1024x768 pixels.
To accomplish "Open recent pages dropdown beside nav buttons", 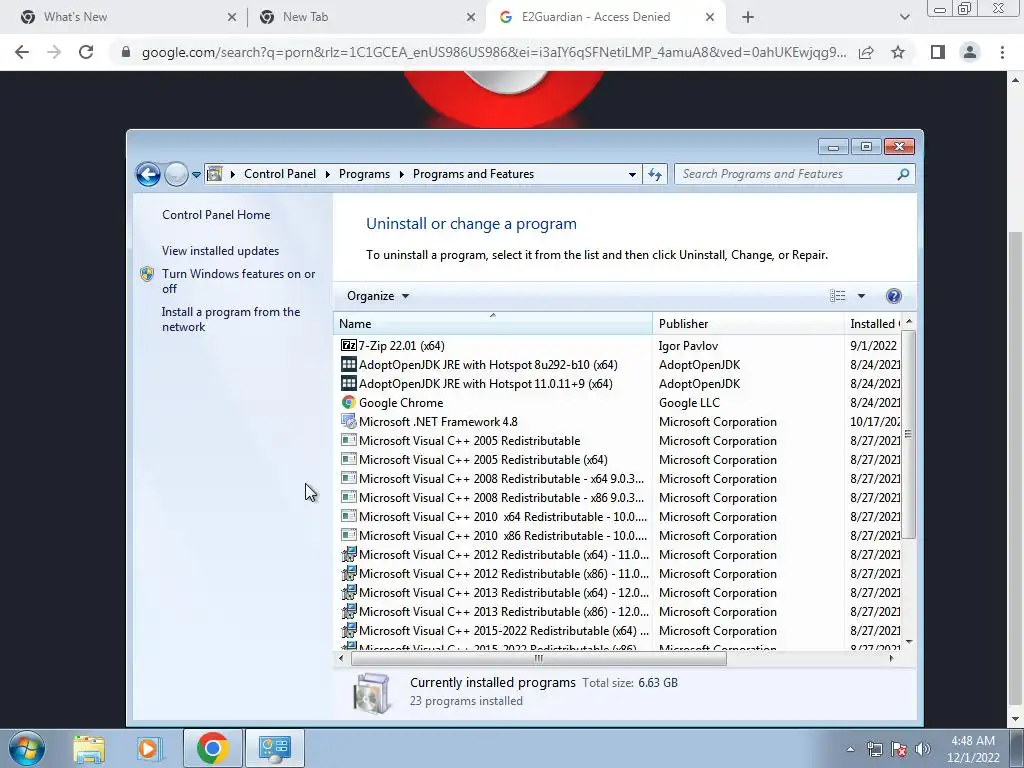I will tap(196, 174).
